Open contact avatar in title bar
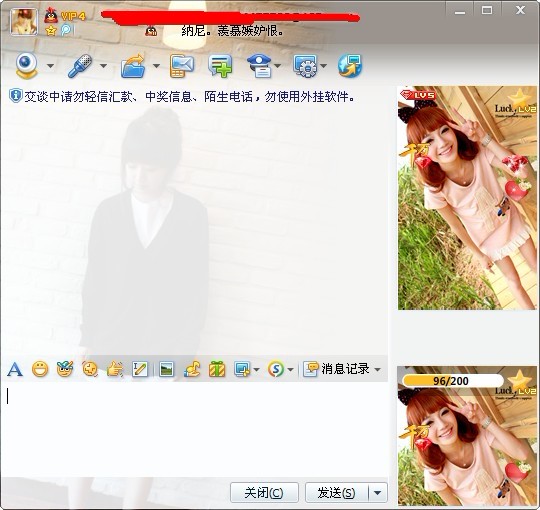The image size is (540, 510). (24, 22)
